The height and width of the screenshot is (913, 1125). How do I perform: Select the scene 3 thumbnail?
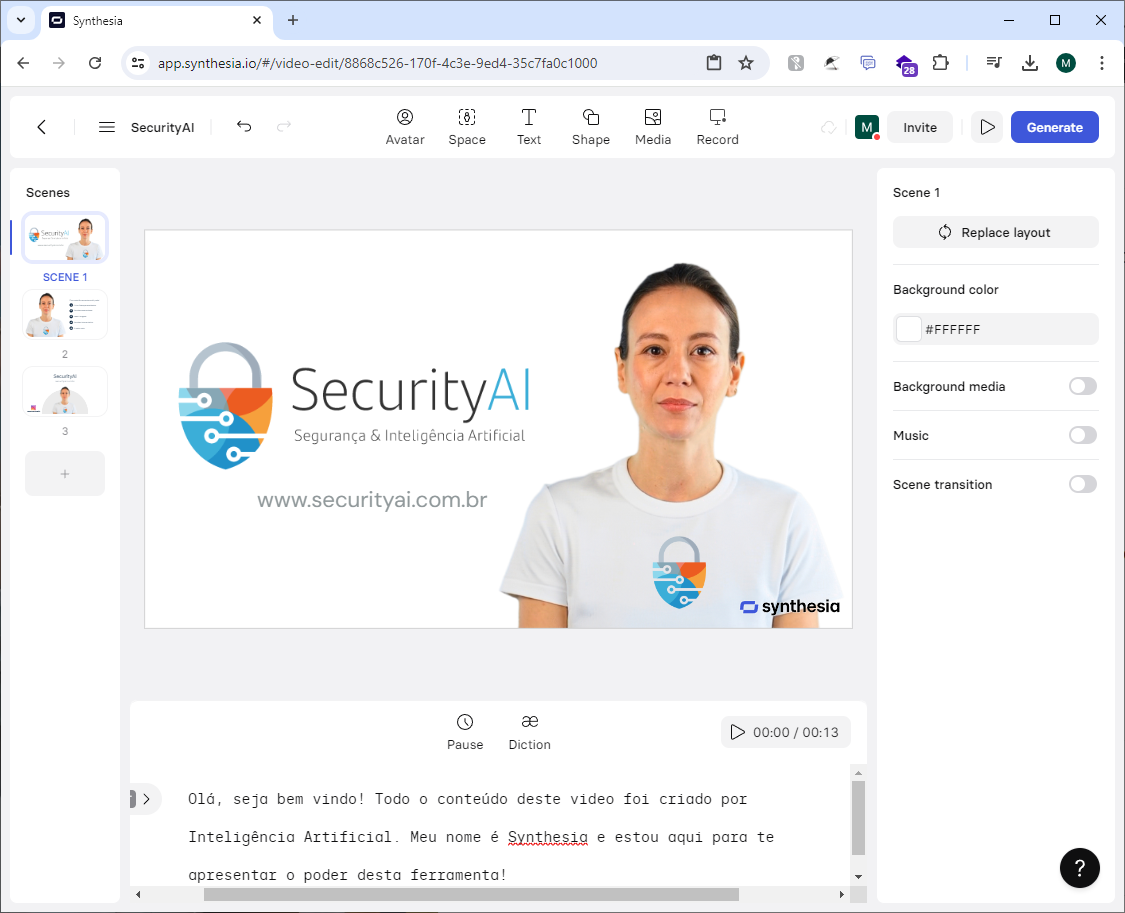pos(65,392)
